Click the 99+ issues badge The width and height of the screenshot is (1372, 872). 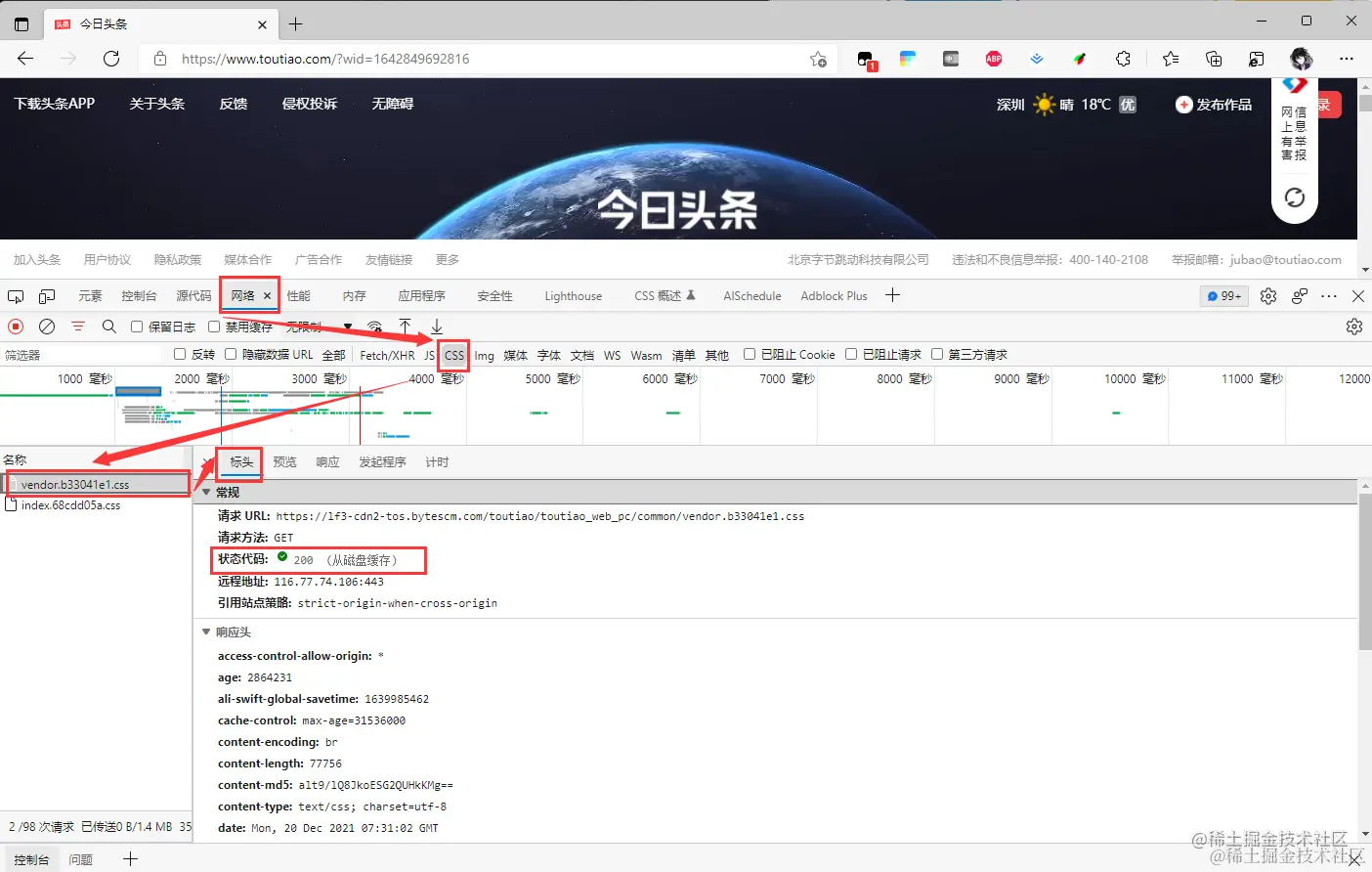[1224, 296]
